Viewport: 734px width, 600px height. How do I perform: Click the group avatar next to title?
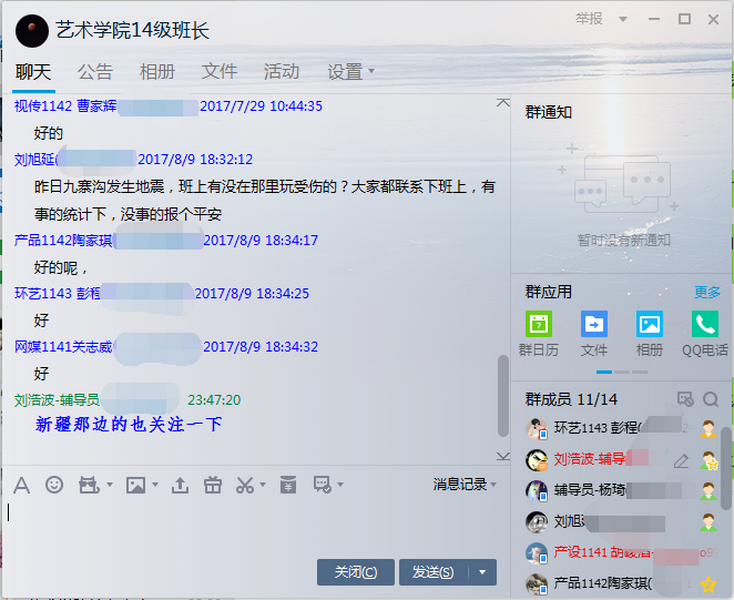click(32, 31)
